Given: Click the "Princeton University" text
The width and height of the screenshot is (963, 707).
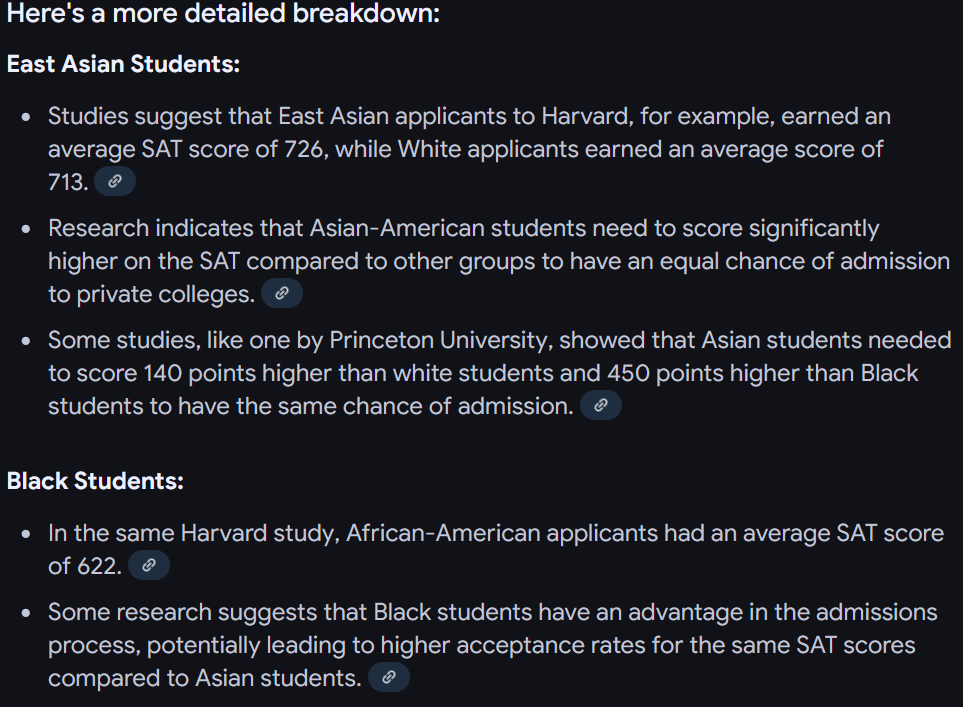Looking at the screenshot, I should tap(440, 340).
